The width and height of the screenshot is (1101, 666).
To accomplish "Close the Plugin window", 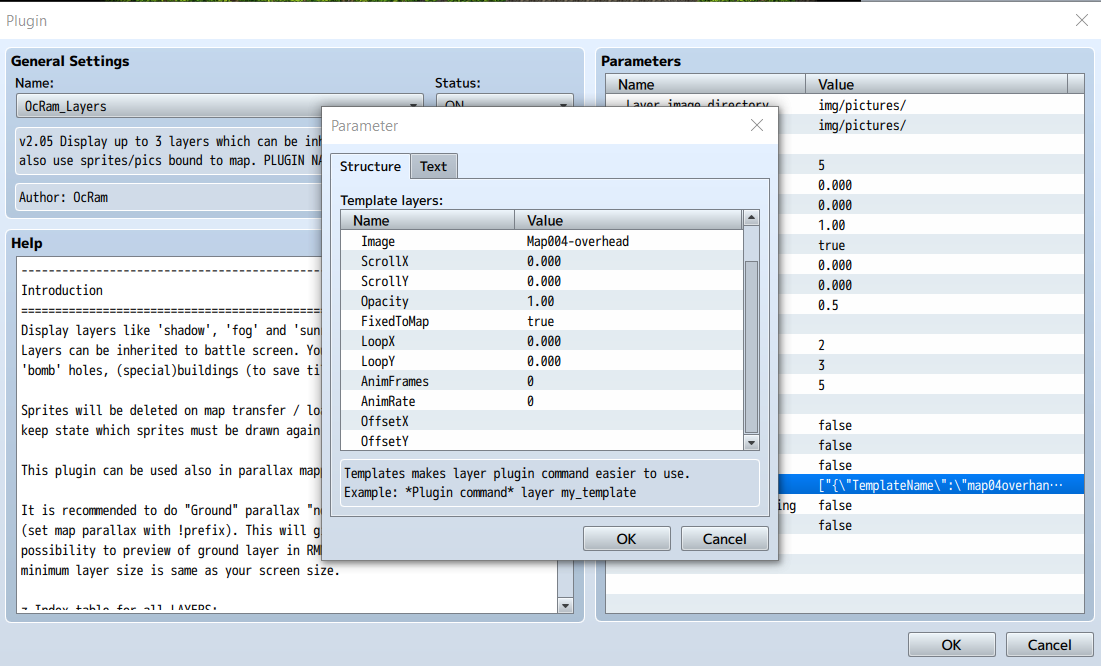I will (x=1081, y=20).
